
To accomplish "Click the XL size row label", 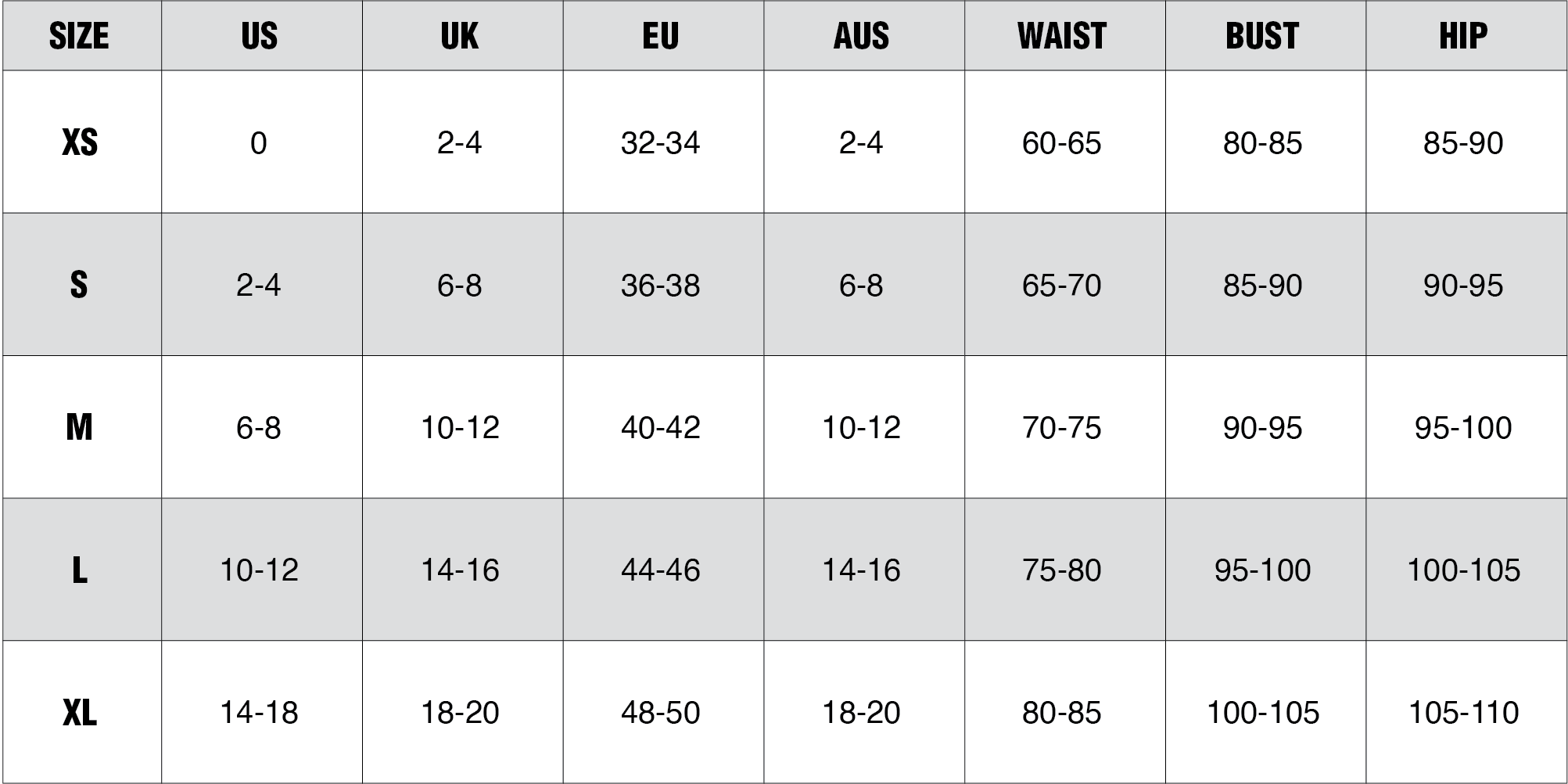I will [79, 713].
